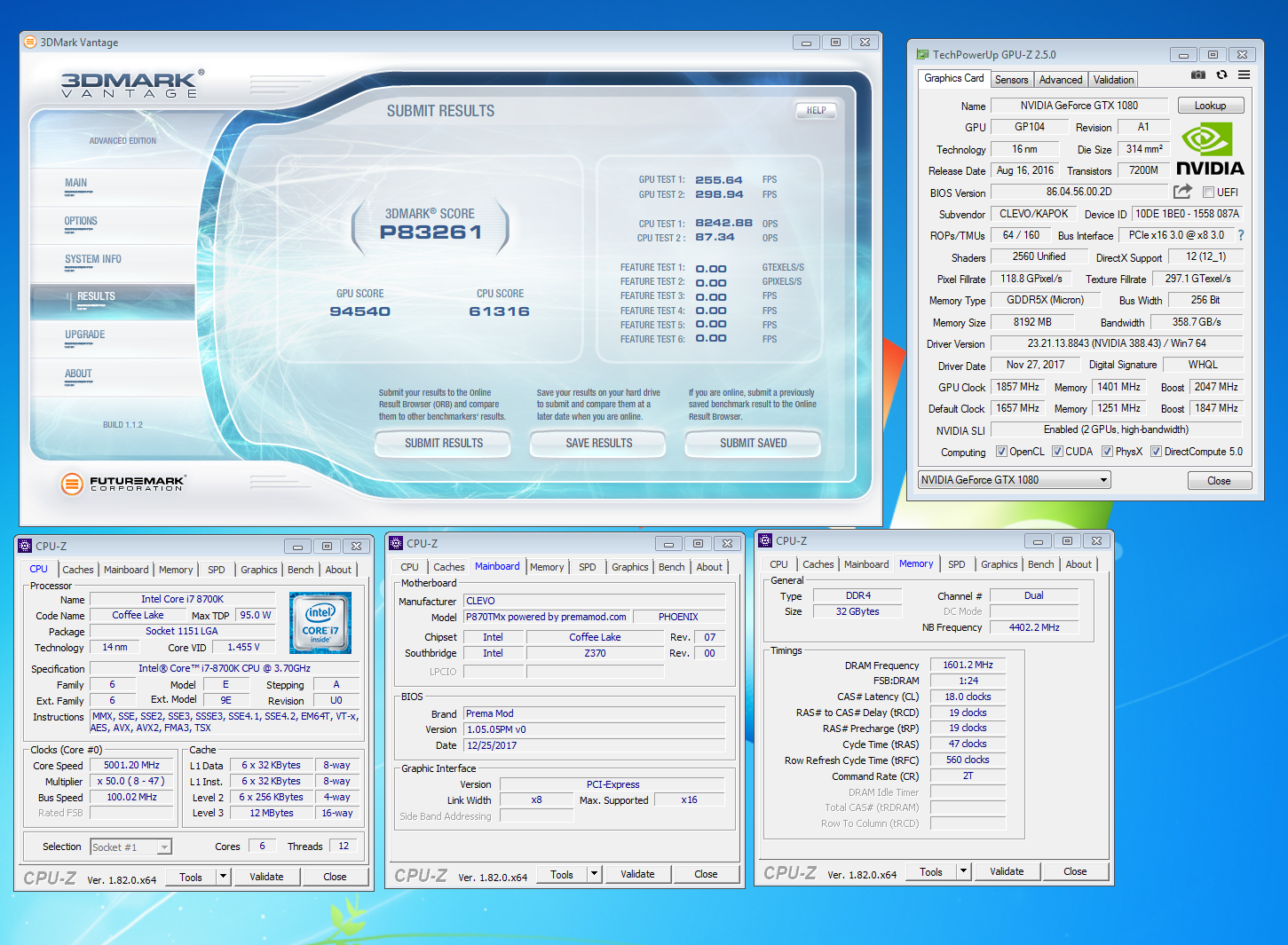This screenshot has height=945, width=1288.
Task: Toggle the PhysX checkbox
Action: 1107,452
